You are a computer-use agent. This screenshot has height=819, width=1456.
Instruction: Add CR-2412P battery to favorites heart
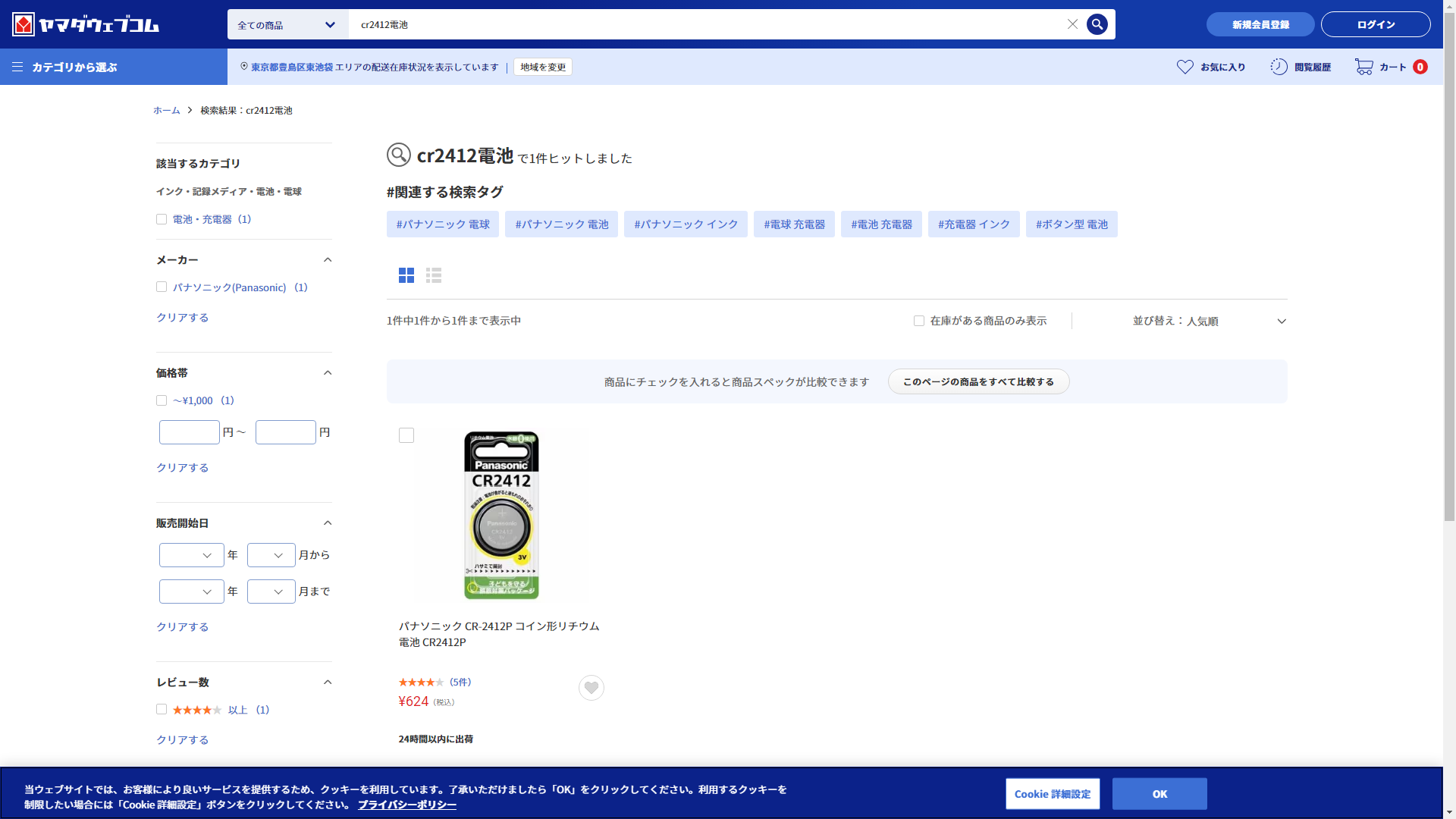[x=591, y=688]
